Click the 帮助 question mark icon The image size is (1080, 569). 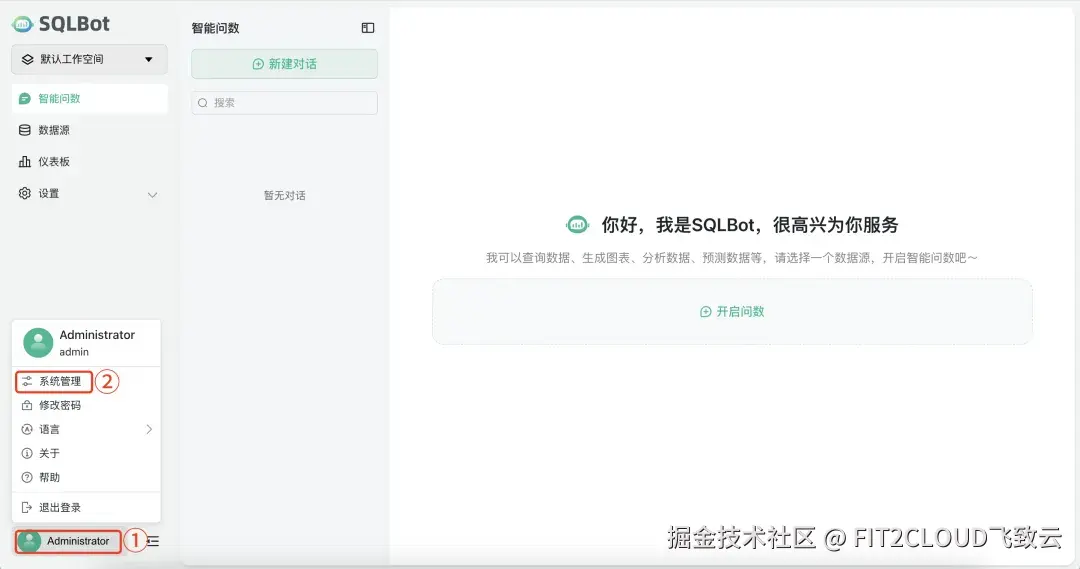point(27,477)
